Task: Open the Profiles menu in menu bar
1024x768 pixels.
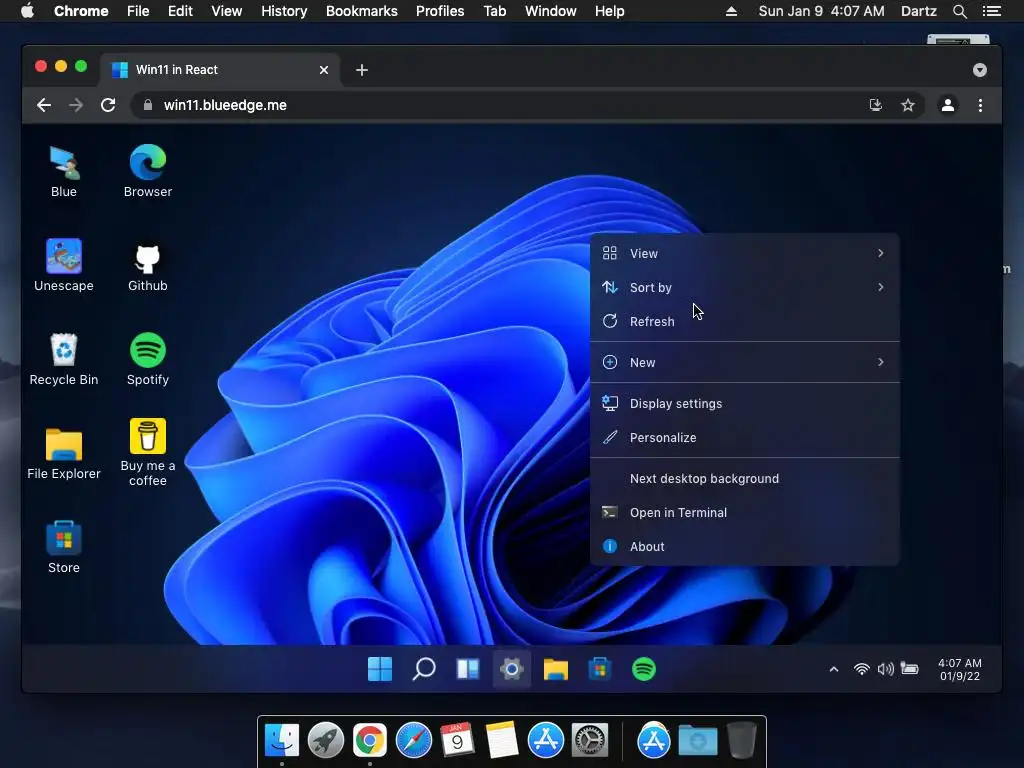Action: tap(440, 11)
